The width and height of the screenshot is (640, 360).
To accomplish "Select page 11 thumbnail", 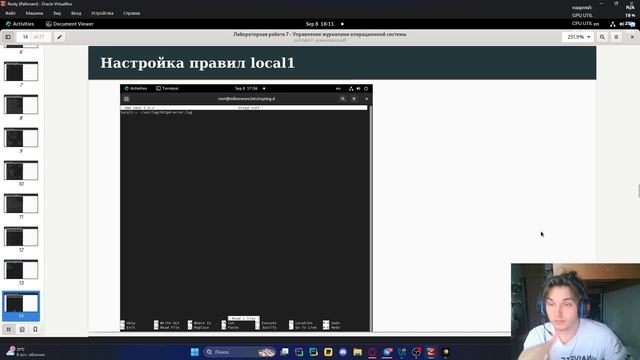I will 21,204.
